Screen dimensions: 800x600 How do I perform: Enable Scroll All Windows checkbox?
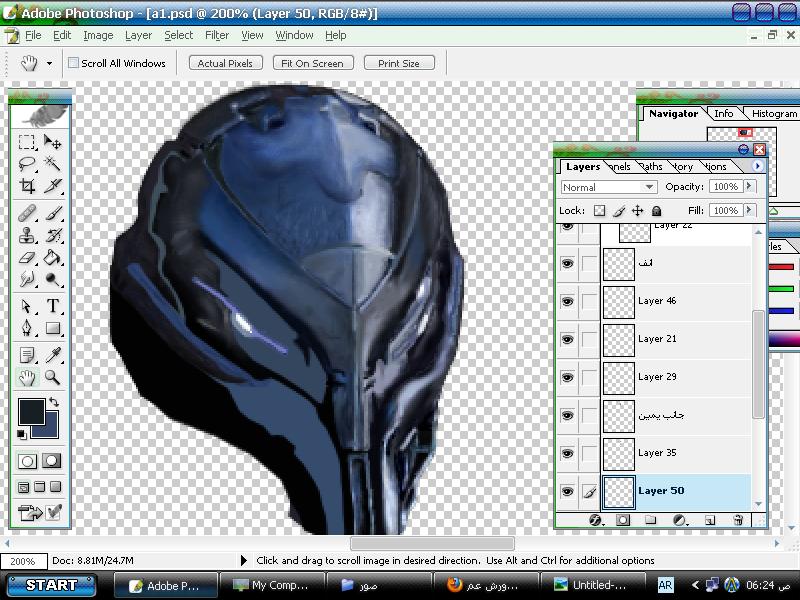point(74,63)
